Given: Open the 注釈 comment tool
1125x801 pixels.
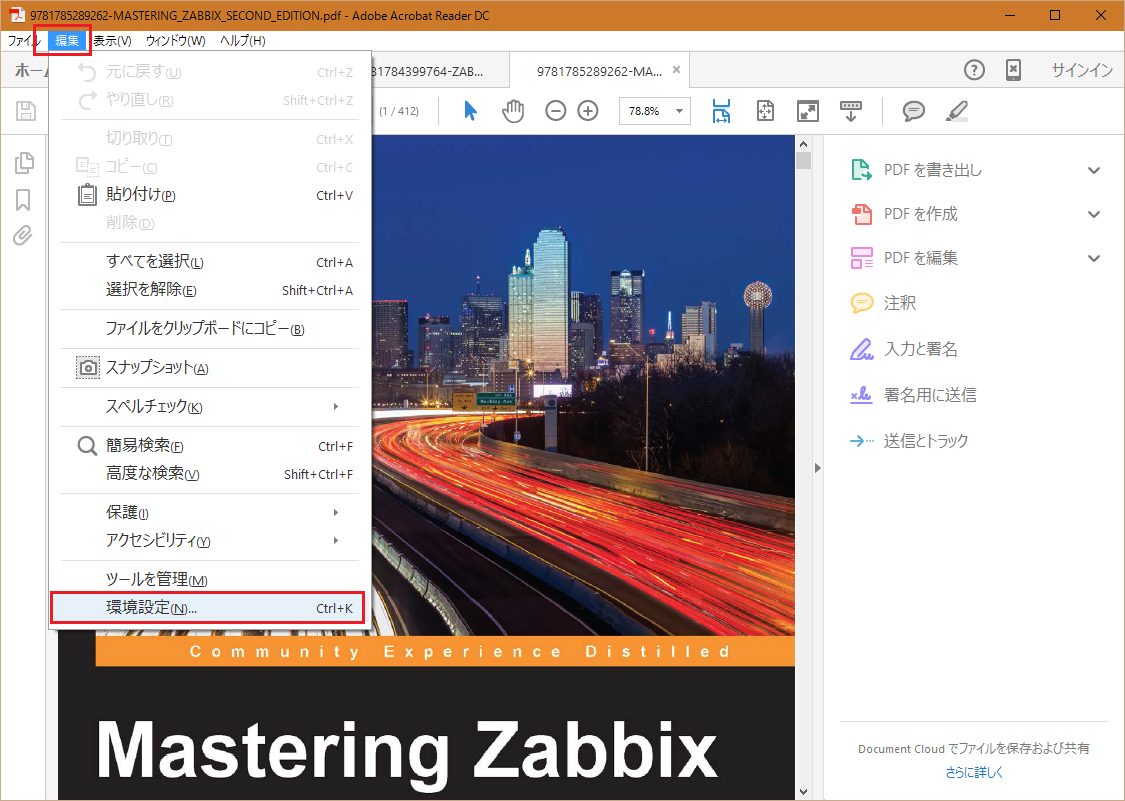Looking at the screenshot, I should click(900, 303).
